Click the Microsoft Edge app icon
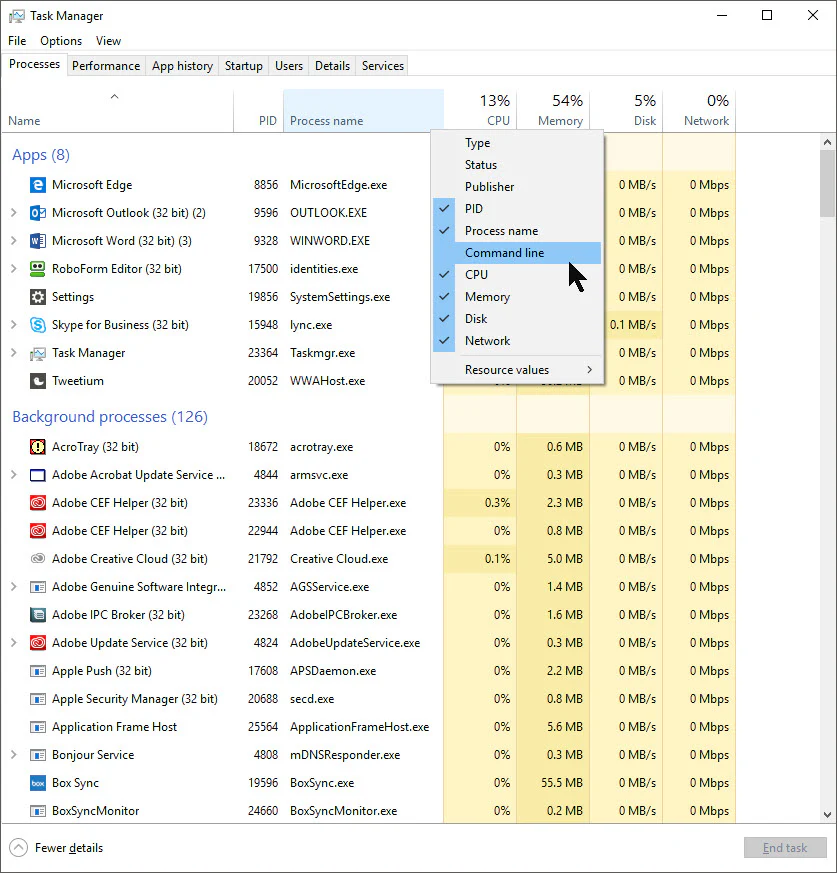The width and height of the screenshot is (837, 873). (x=37, y=185)
